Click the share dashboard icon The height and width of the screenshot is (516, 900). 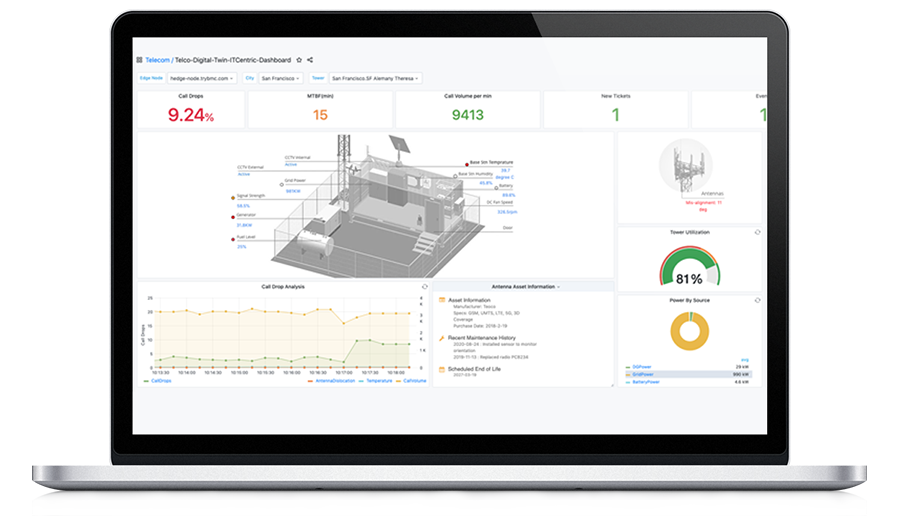click(310, 60)
